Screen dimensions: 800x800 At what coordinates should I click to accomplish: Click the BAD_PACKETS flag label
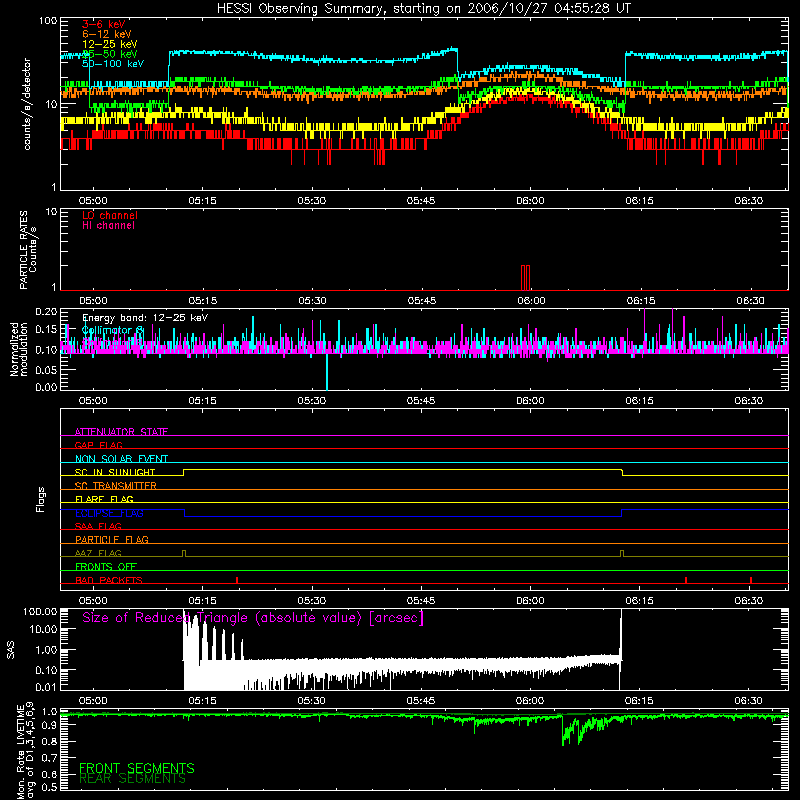[109, 580]
